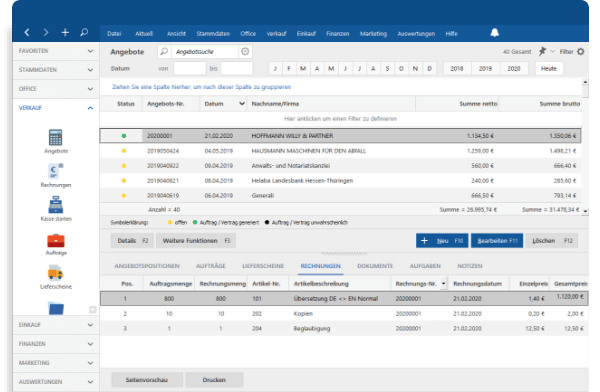
Task: Open the Finanzen menu
Action: coord(338,34)
